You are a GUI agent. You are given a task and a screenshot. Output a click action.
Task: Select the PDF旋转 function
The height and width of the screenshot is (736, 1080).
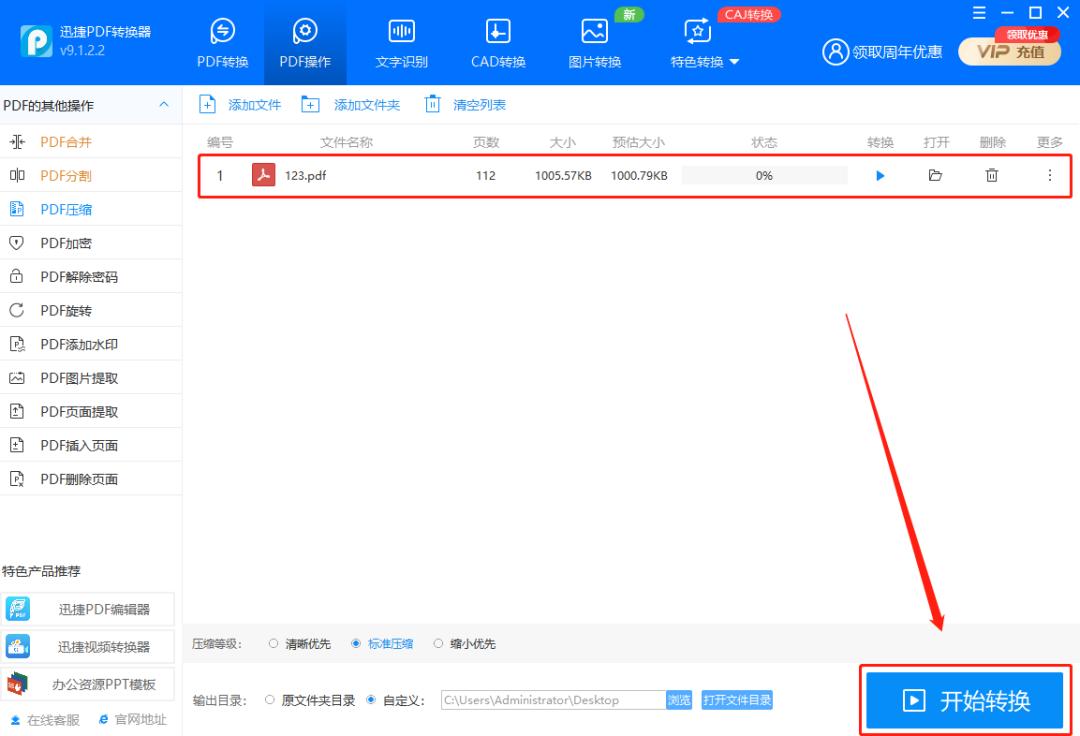click(62, 309)
